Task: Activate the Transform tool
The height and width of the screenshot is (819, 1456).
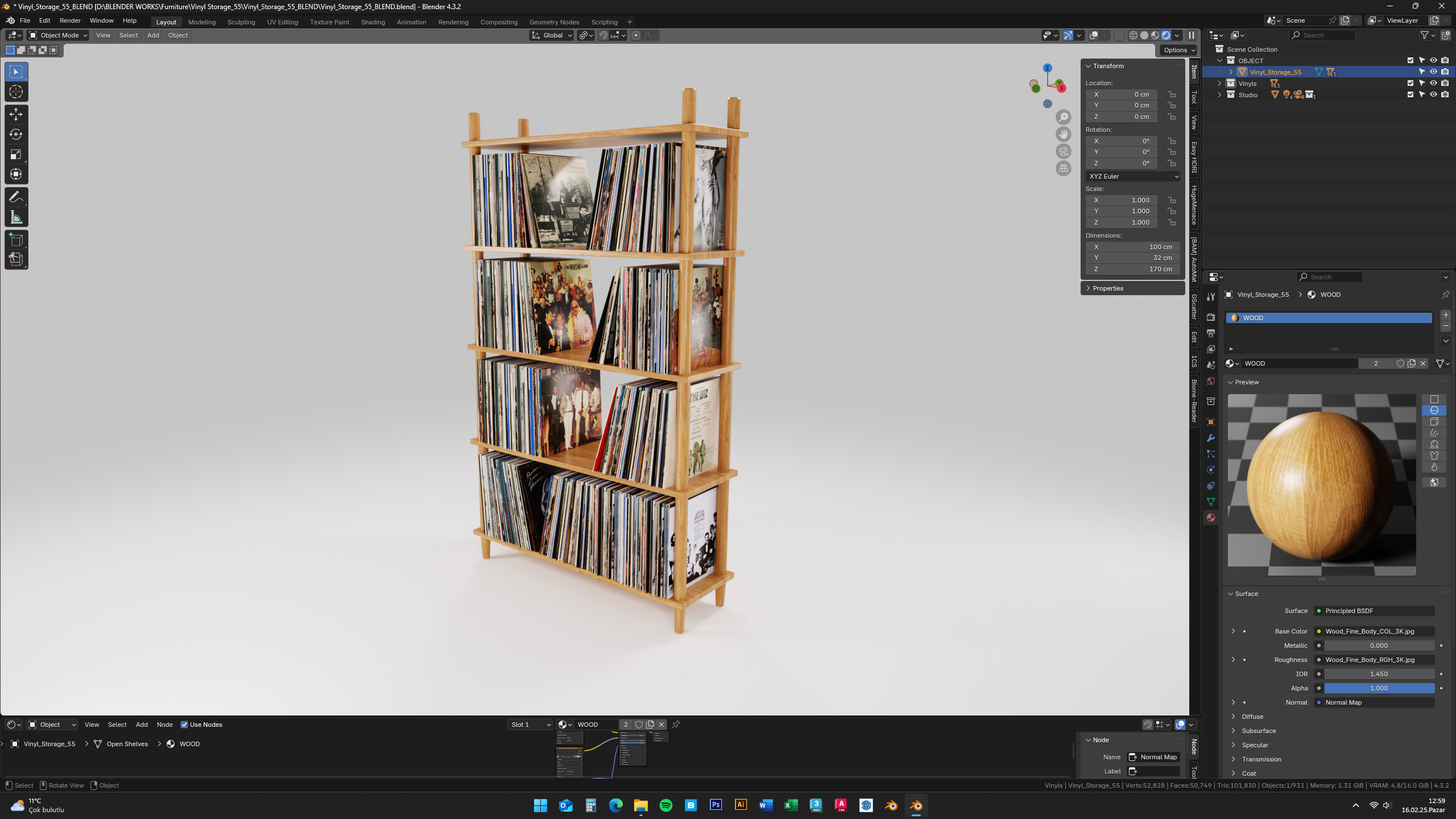Action: [x=16, y=174]
